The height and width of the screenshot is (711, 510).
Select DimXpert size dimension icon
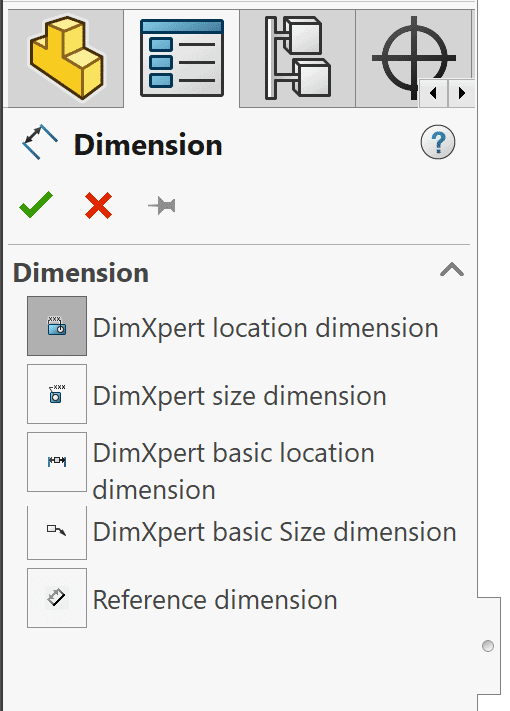pos(57,394)
